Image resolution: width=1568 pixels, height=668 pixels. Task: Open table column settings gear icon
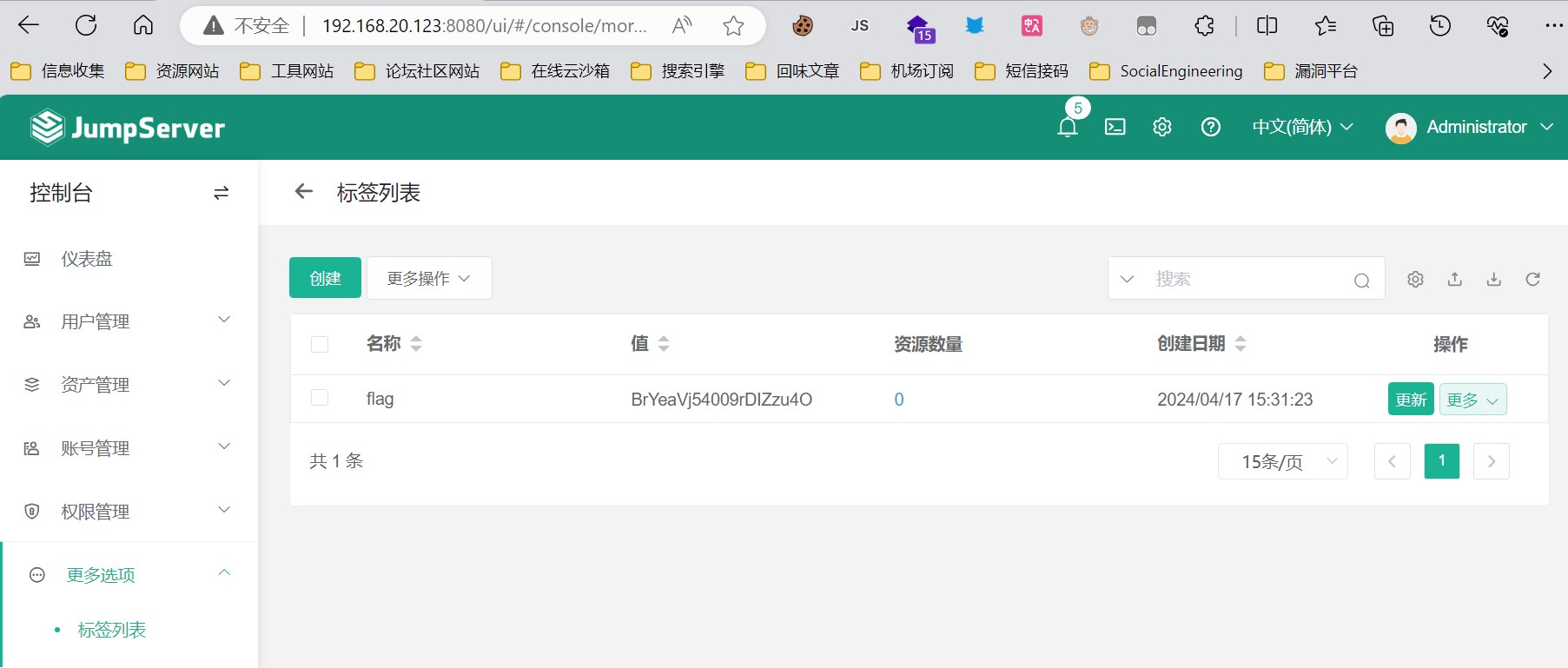pos(1416,279)
